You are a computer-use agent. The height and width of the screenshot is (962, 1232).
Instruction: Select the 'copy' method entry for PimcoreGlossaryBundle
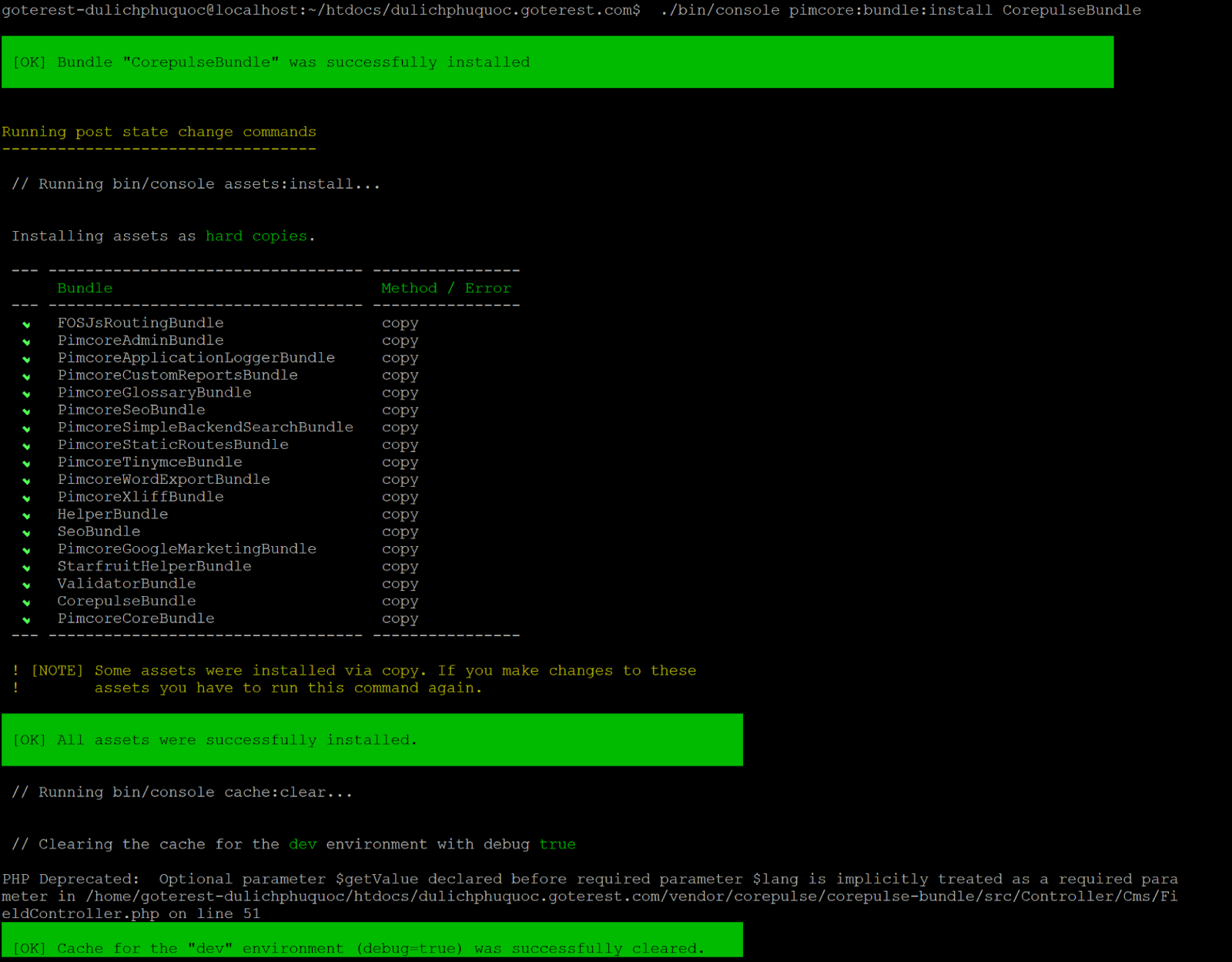tap(400, 393)
